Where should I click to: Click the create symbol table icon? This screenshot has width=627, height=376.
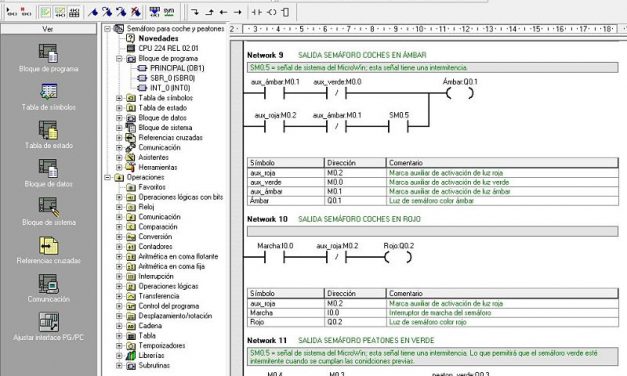coord(169,12)
